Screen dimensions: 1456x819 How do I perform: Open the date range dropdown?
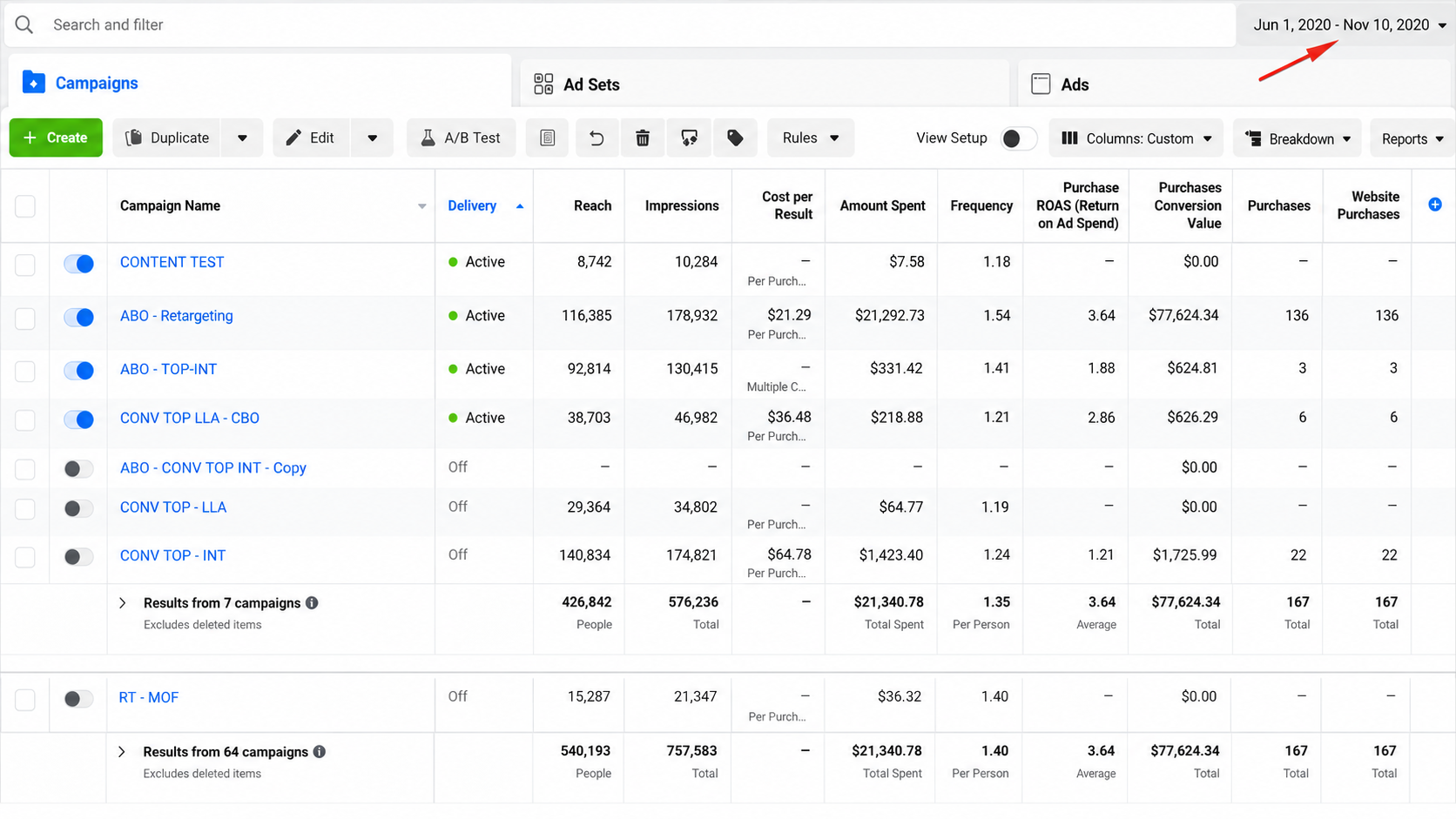pyautogui.click(x=1350, y=24)
